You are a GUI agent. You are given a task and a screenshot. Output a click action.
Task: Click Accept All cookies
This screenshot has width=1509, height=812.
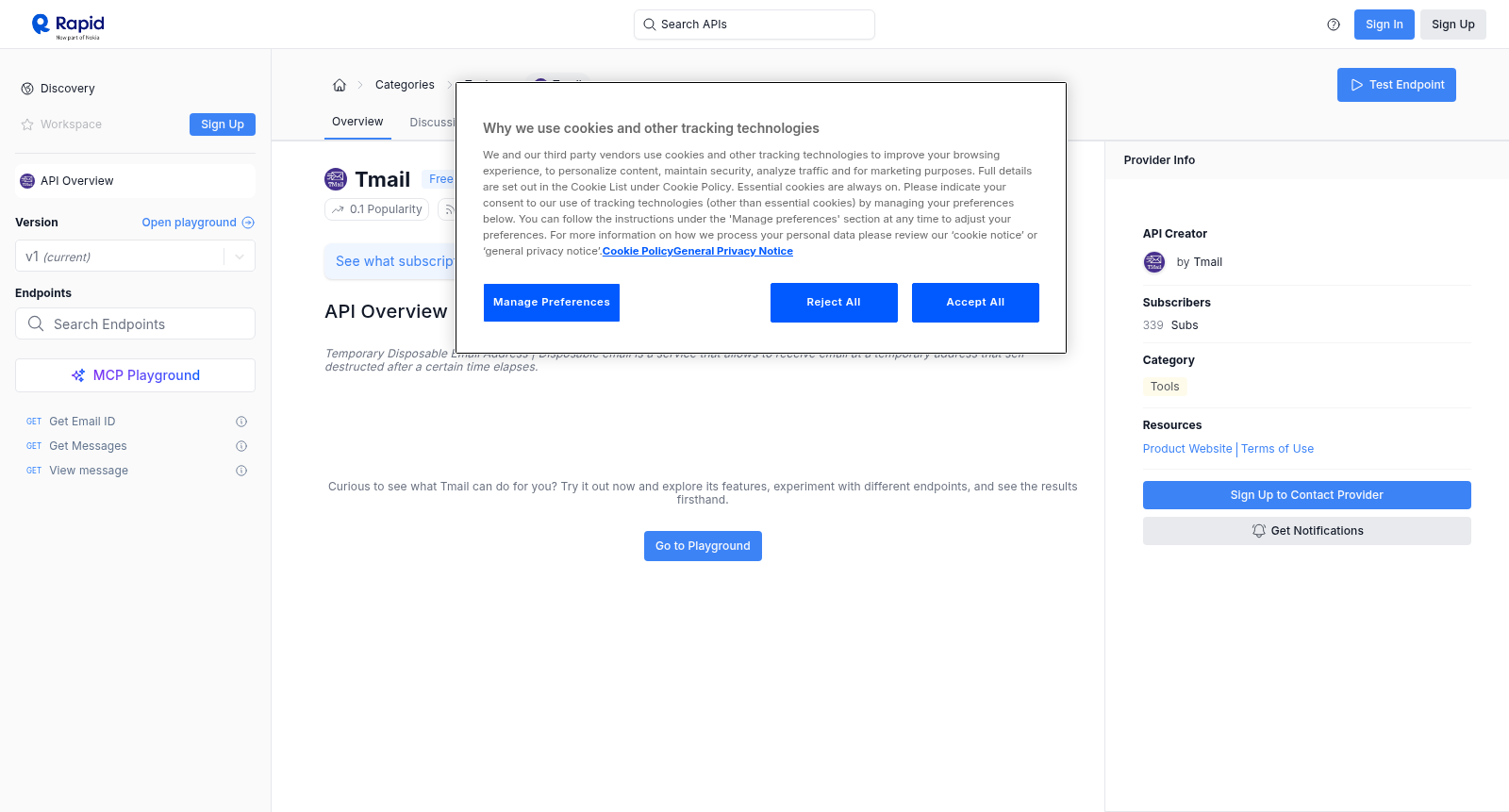click(975, 303)
